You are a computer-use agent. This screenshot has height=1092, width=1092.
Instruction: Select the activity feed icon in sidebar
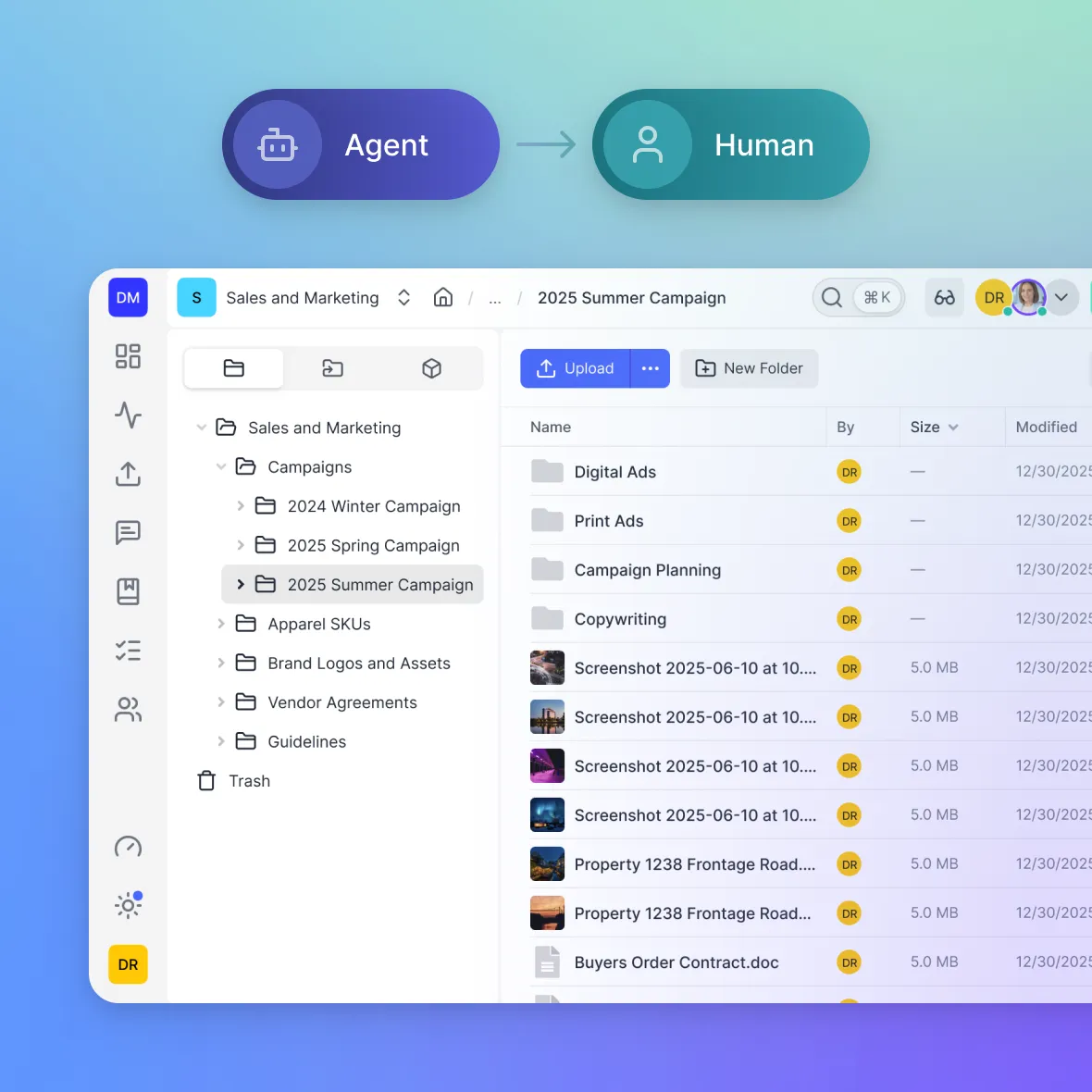coord(128,416)
